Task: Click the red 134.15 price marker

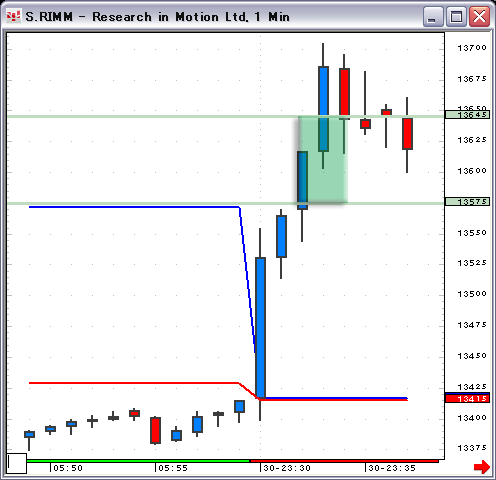Action: coord(467,398)
